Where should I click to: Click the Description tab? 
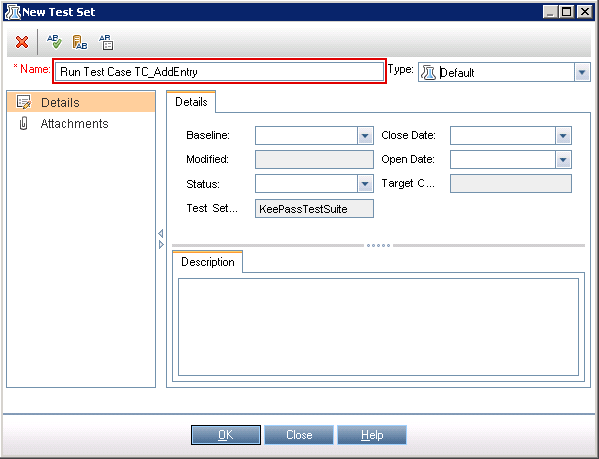207,262
